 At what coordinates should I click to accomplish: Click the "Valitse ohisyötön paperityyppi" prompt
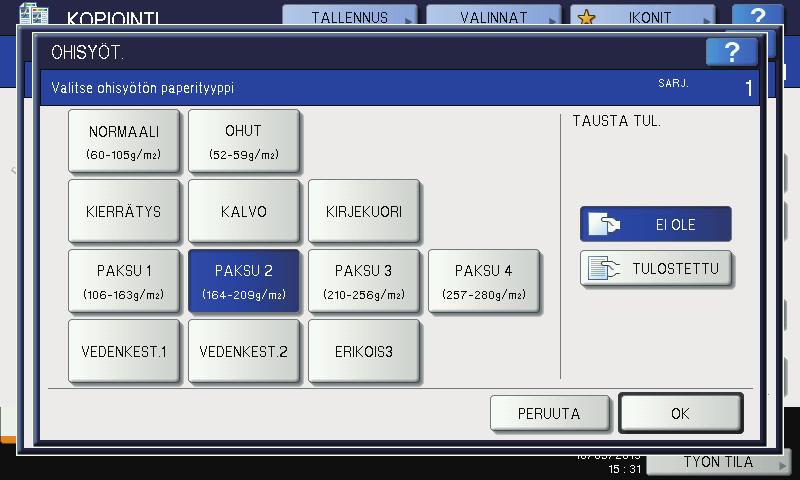142,88
